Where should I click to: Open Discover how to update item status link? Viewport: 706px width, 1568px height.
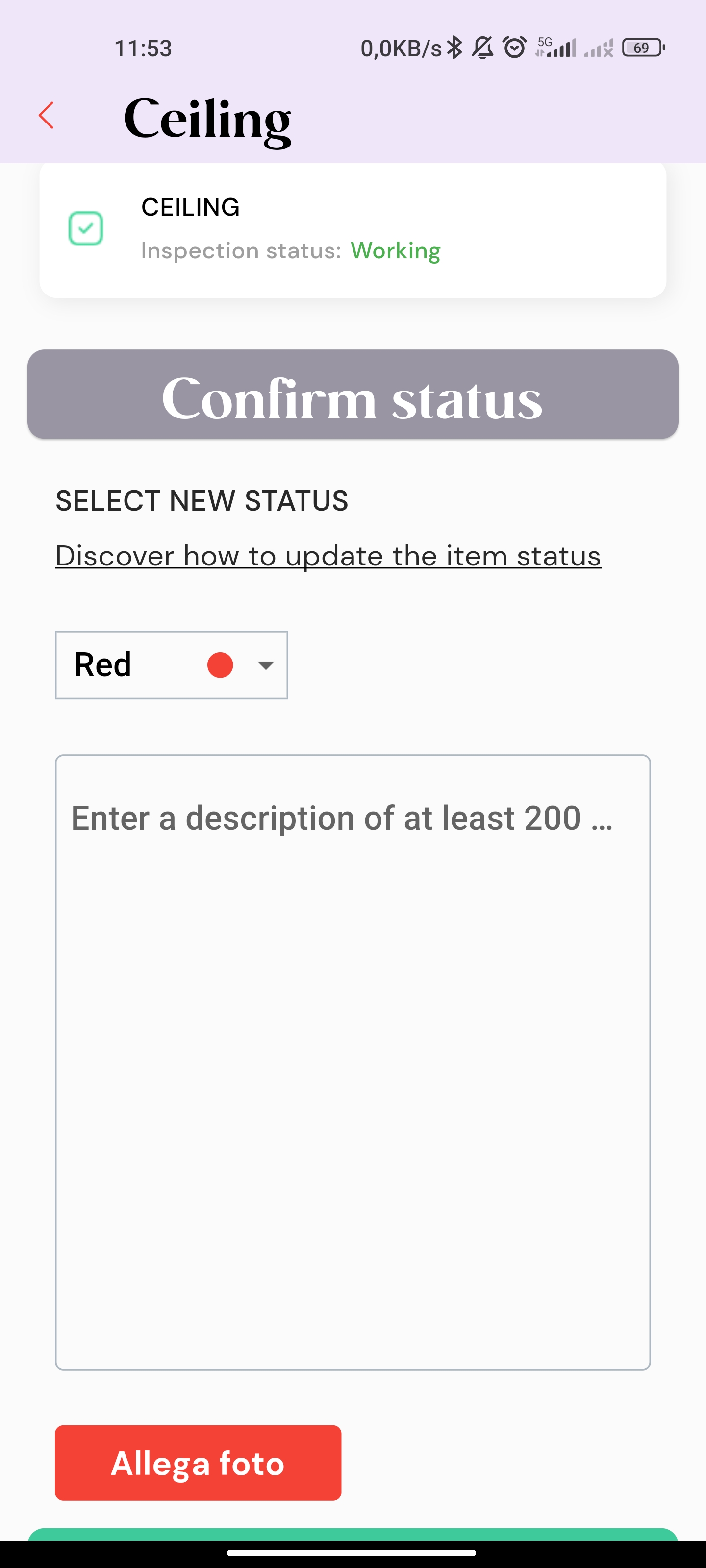point(328,556)
